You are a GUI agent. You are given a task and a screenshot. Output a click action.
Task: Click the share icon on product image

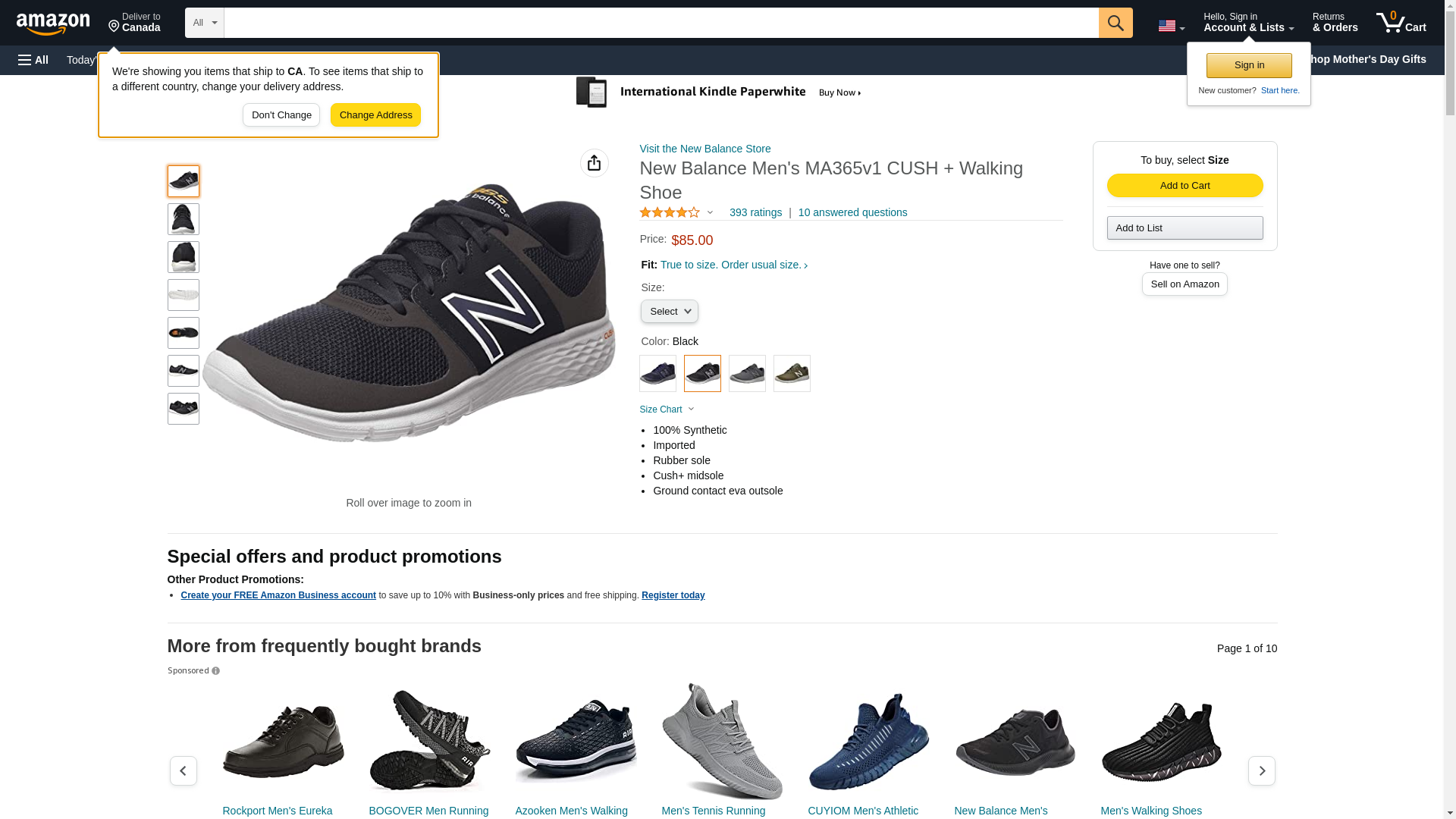594,163
